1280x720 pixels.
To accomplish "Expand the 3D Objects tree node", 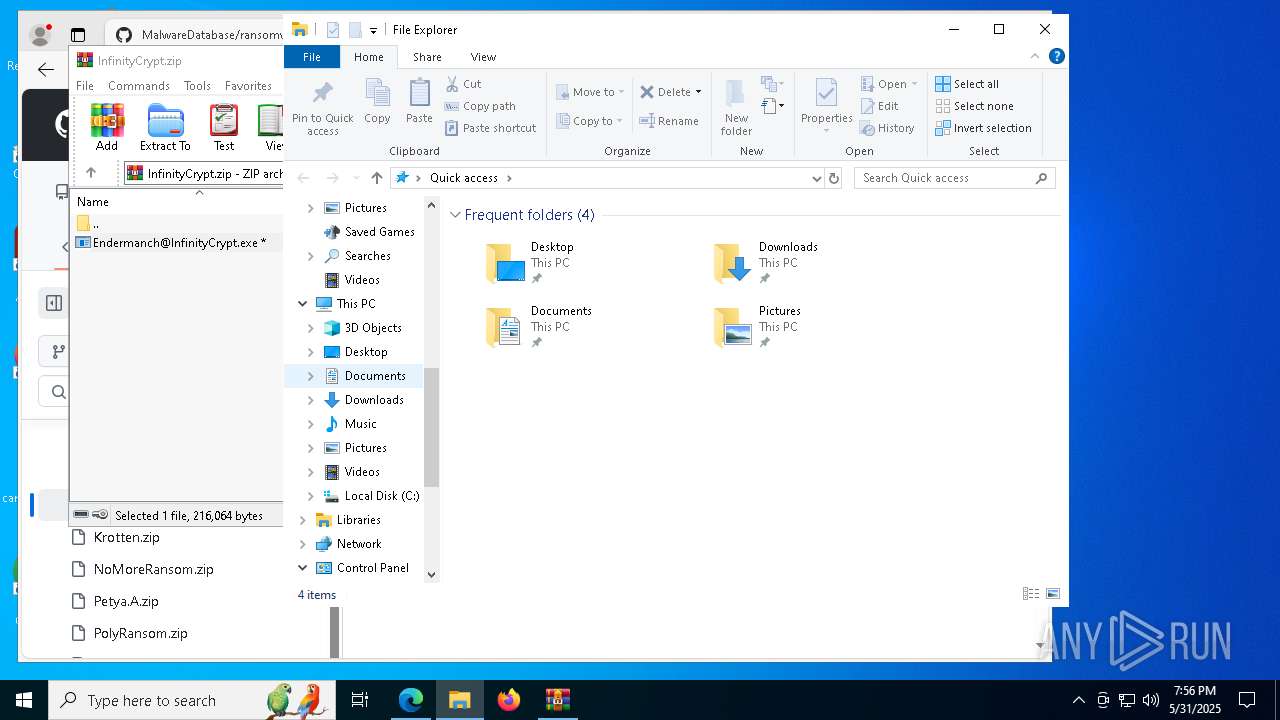I will click(x=311, y=328).
